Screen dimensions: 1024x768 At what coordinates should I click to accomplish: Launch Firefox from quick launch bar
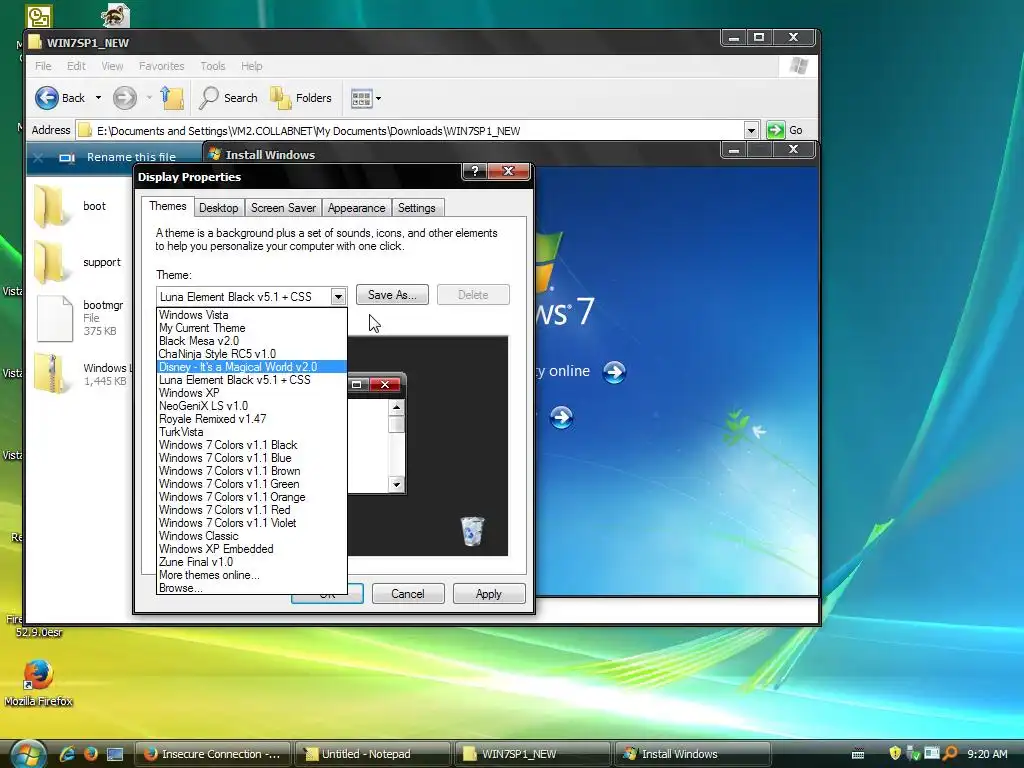pos(91,754)
